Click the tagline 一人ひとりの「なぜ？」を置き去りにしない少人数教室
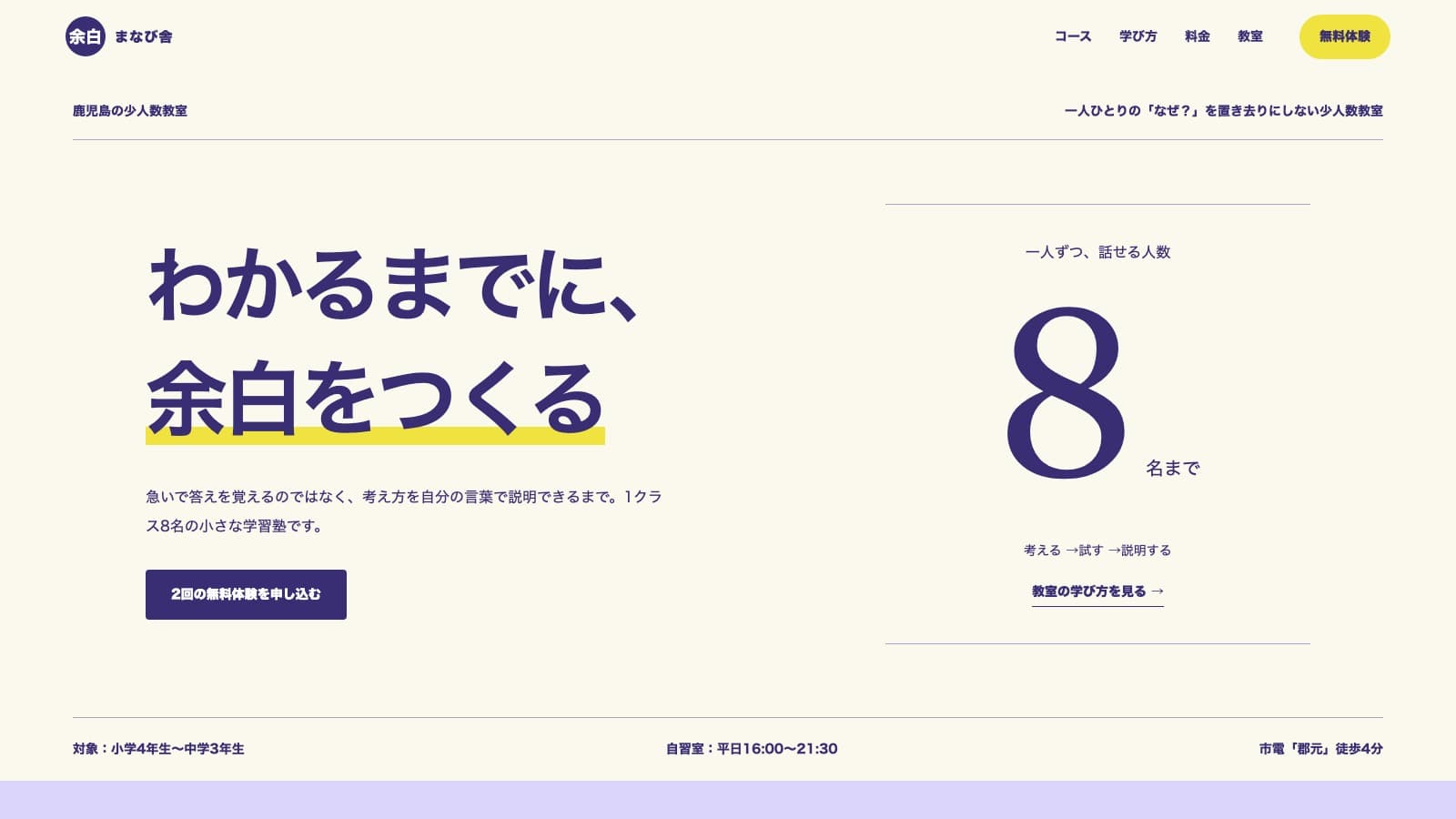Image resolution: width=1456 pixels, height=819 pixels. click(1224, 111)
